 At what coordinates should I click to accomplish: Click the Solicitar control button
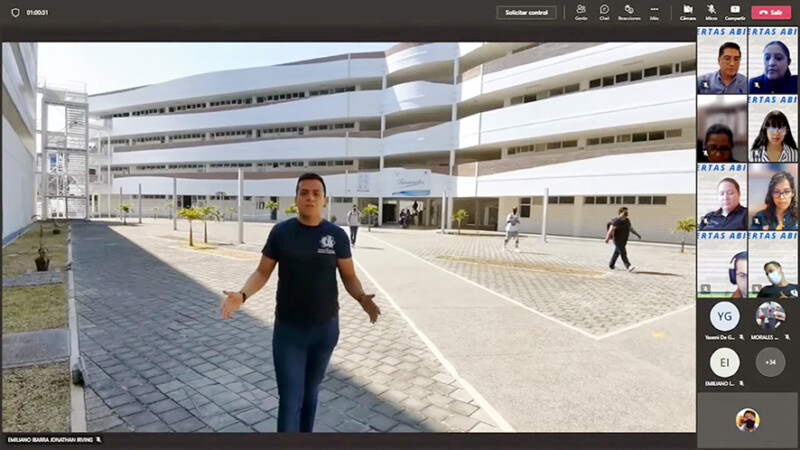pos(526,12)
